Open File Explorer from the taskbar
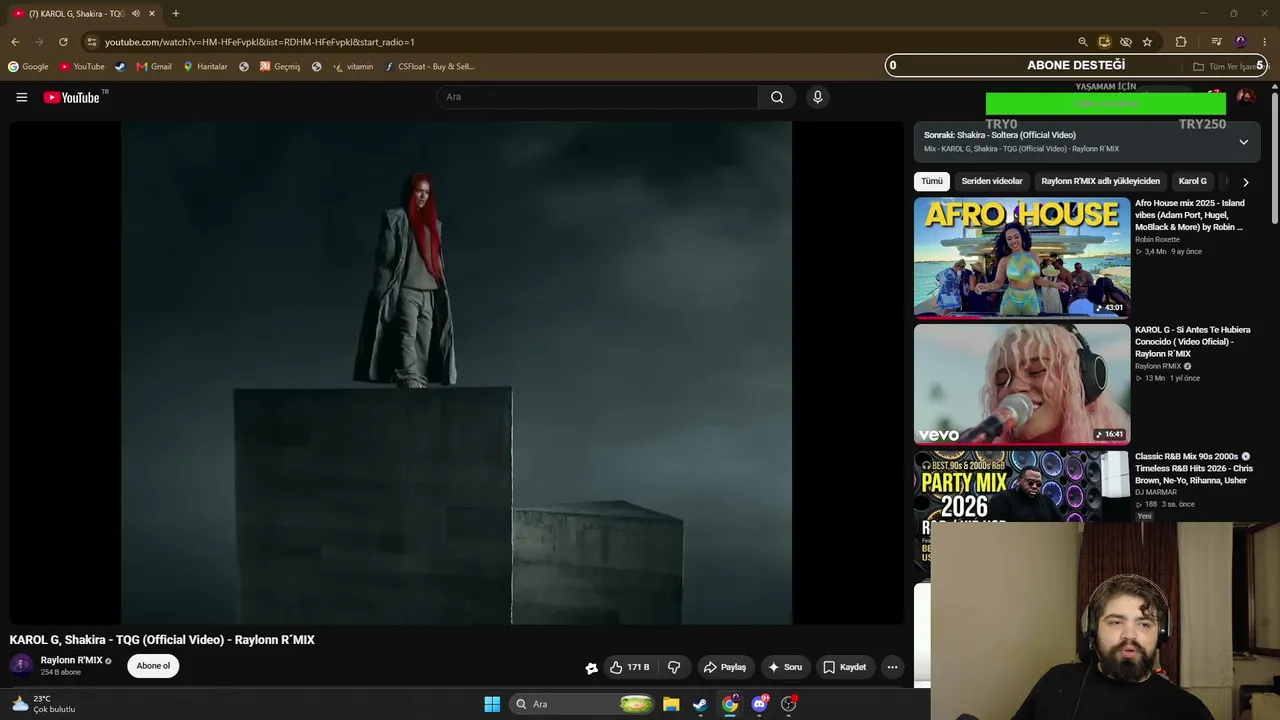The height and width of the screenshot is (720, 1280). click(671, 704)
